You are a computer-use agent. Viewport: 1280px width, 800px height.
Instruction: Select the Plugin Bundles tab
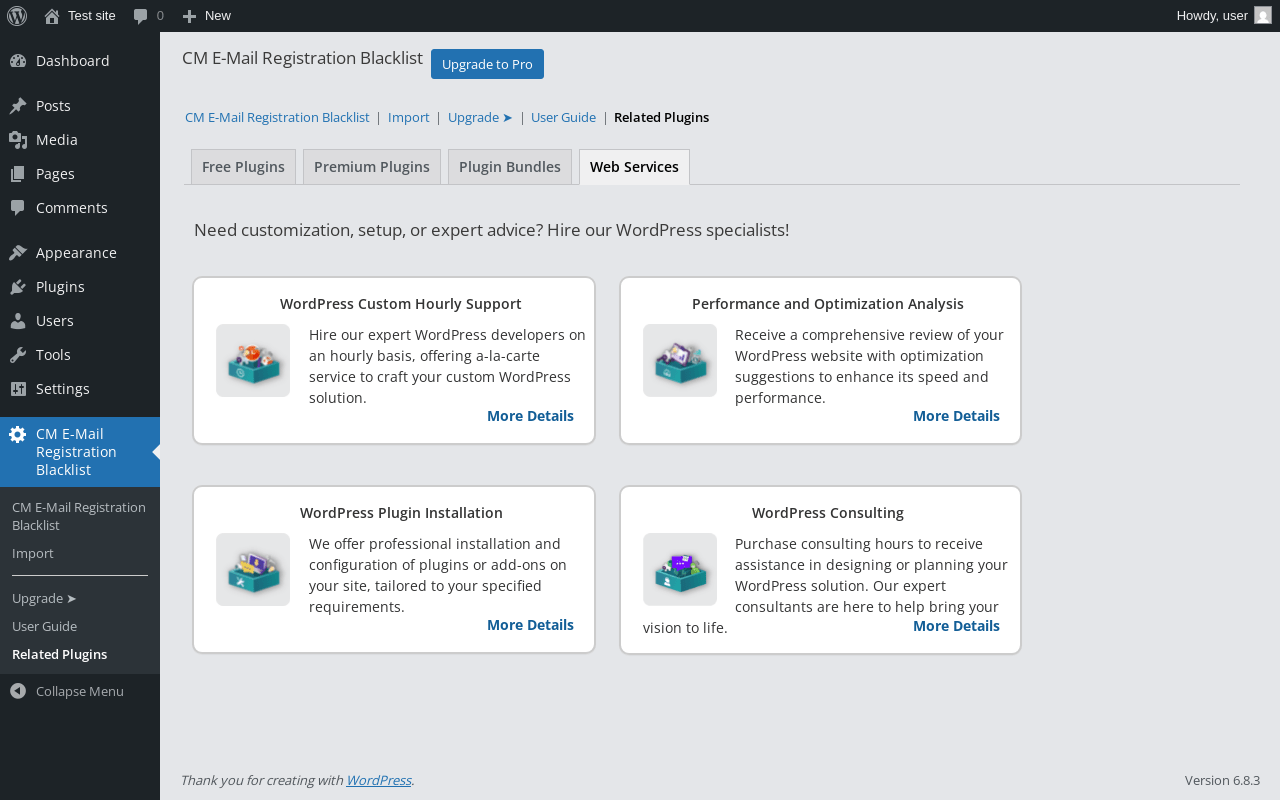pos(510,167)
